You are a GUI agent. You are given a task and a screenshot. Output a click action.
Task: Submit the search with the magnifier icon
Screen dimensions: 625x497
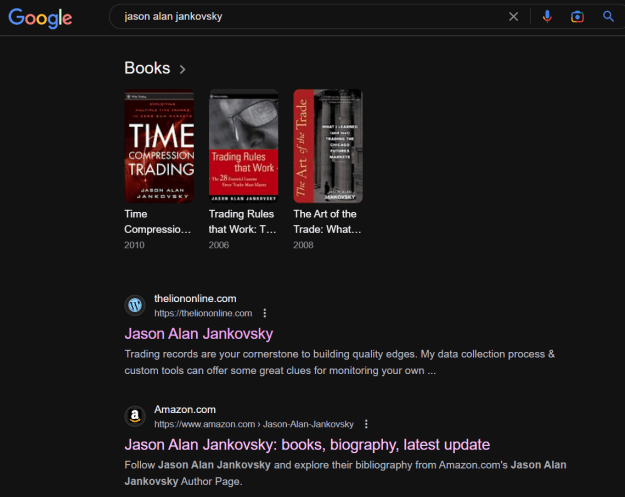(x=608, y=16)
